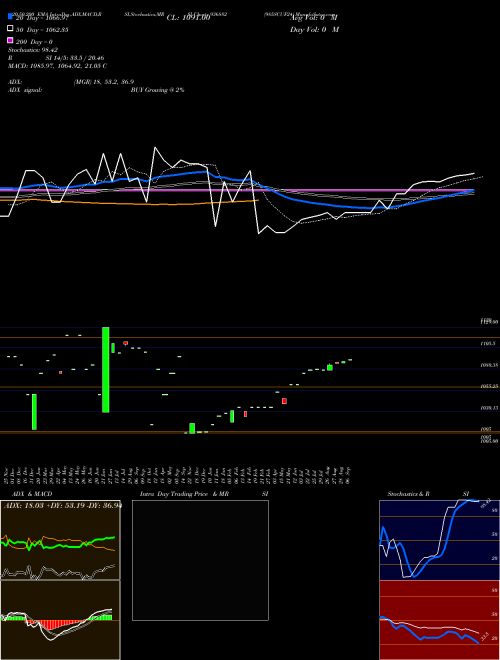Click the 'ADX signal:' label
The image size is (500, 660).
(x=25, y=90)
